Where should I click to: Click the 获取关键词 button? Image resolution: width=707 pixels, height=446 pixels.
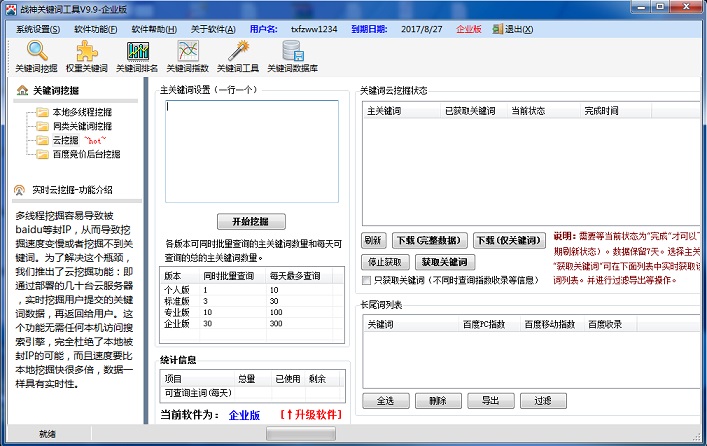[x=445, y=262]
